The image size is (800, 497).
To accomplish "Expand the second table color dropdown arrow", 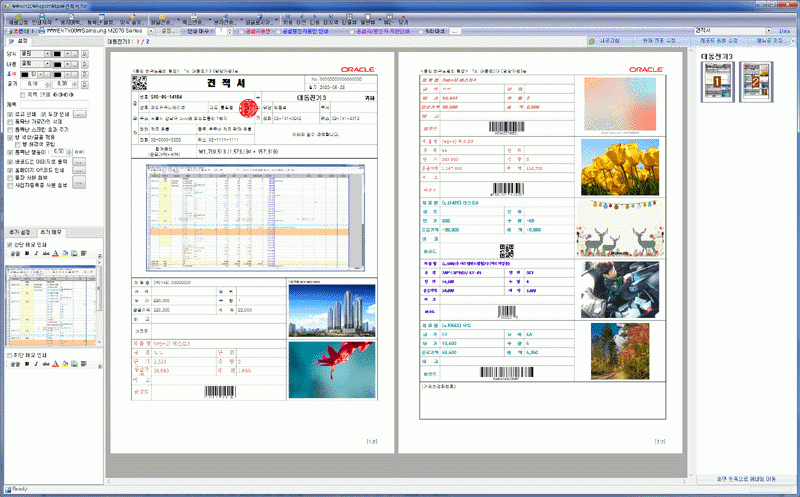I will [68, 74].
